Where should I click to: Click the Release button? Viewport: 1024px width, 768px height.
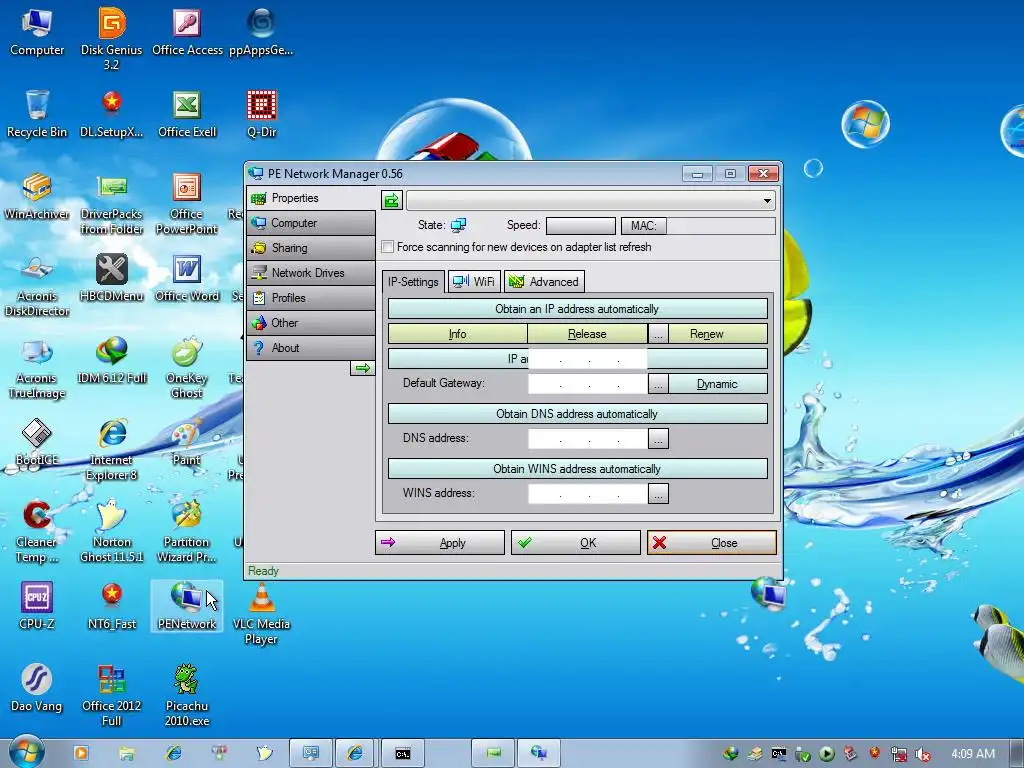pyautogui.click(x=587, y=334)
